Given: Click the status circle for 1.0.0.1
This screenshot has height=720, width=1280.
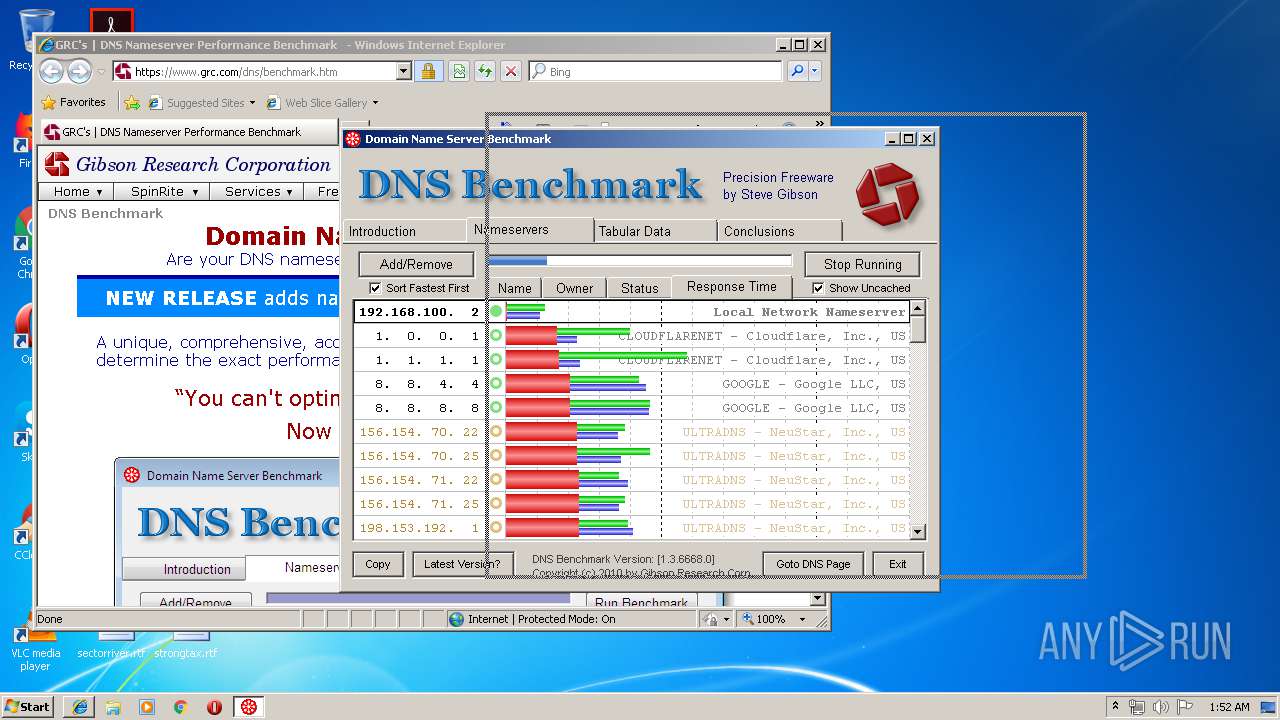Looking at the screenshot, I should tap(496, 336).
